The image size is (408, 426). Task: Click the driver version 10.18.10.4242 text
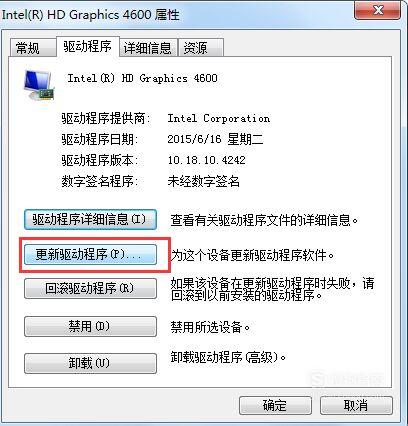(x=206, y=160)
